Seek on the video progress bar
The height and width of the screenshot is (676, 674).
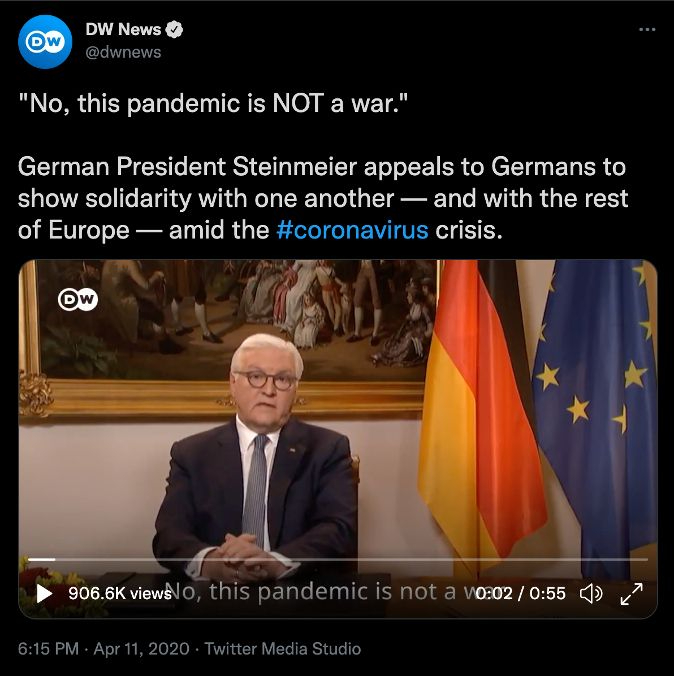(x=338, y=559)
